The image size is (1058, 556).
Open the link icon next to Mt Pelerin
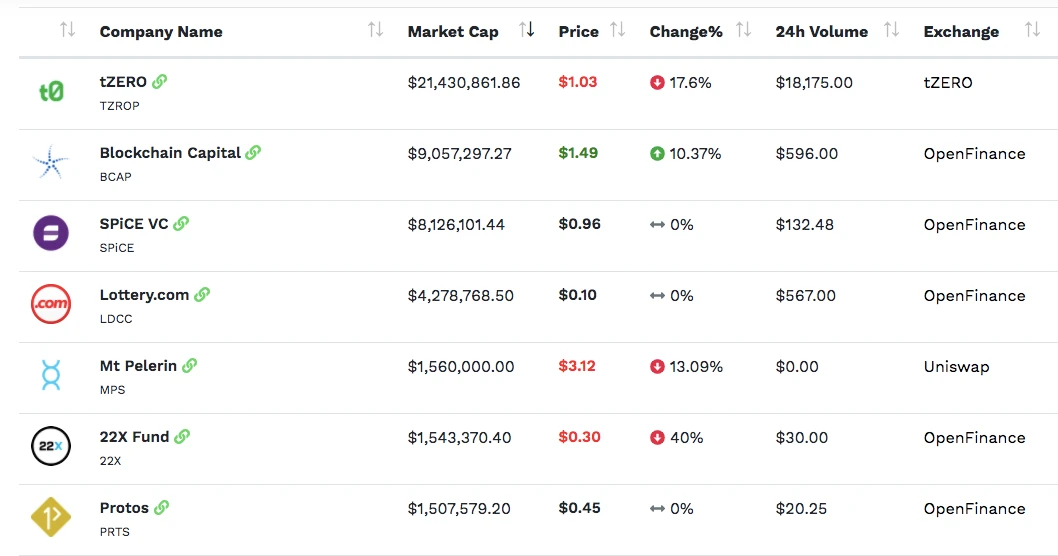(190, 366)
